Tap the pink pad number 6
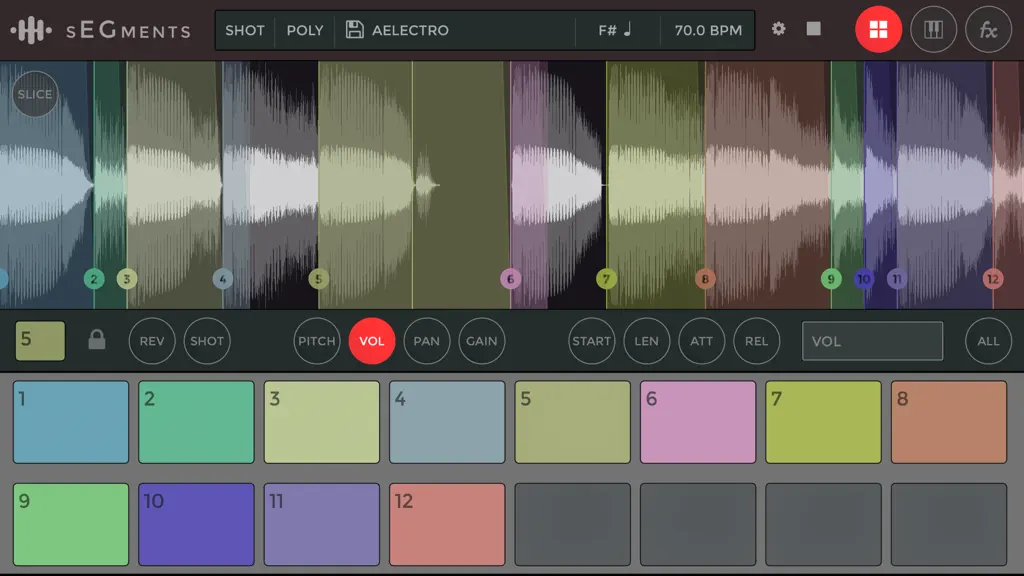 point(697,423)
